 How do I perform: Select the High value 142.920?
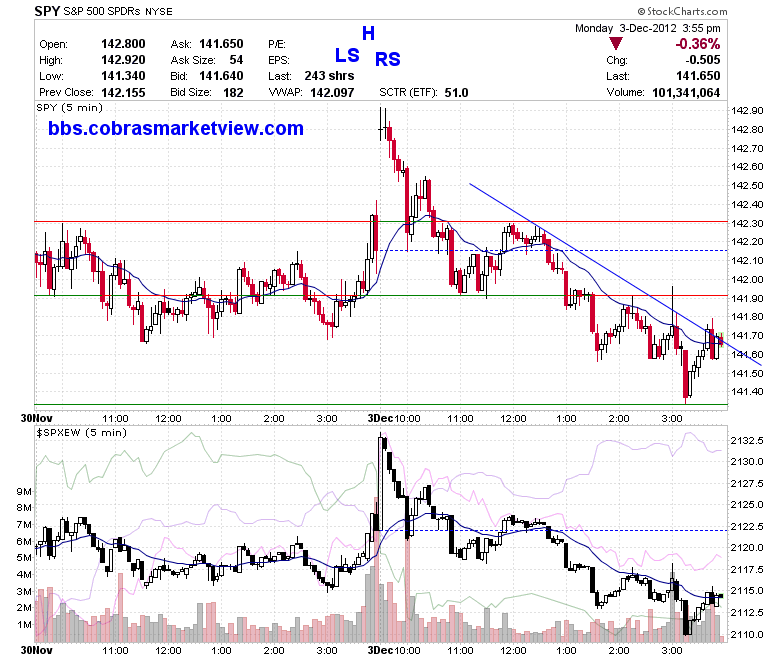click(123, 60)
